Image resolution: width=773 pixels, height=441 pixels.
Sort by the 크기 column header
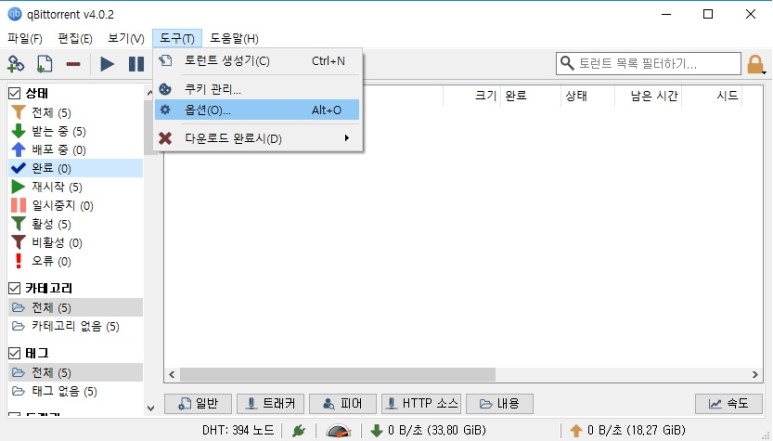472,96
